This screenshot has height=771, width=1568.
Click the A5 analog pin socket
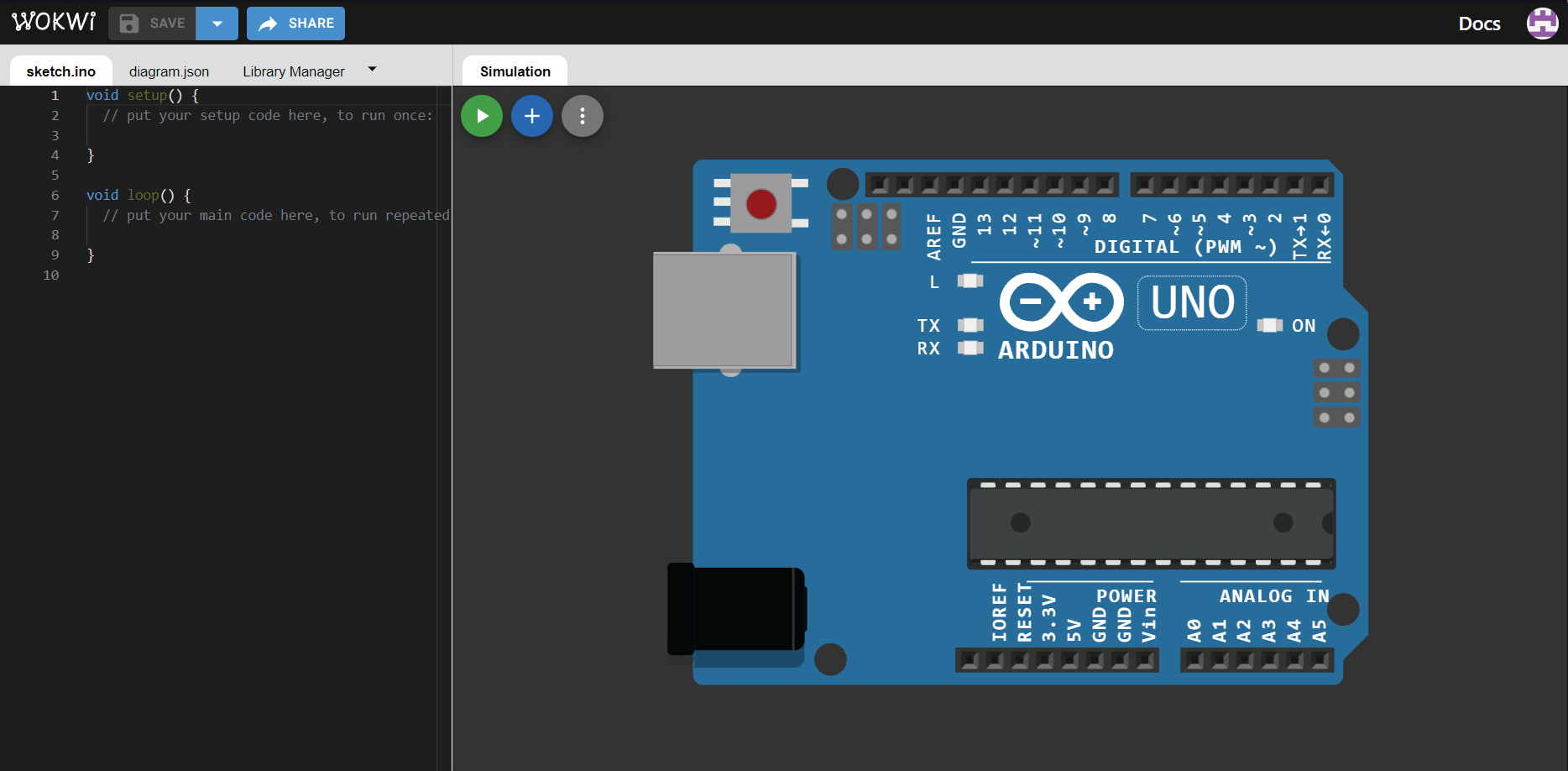[1321, 661]
